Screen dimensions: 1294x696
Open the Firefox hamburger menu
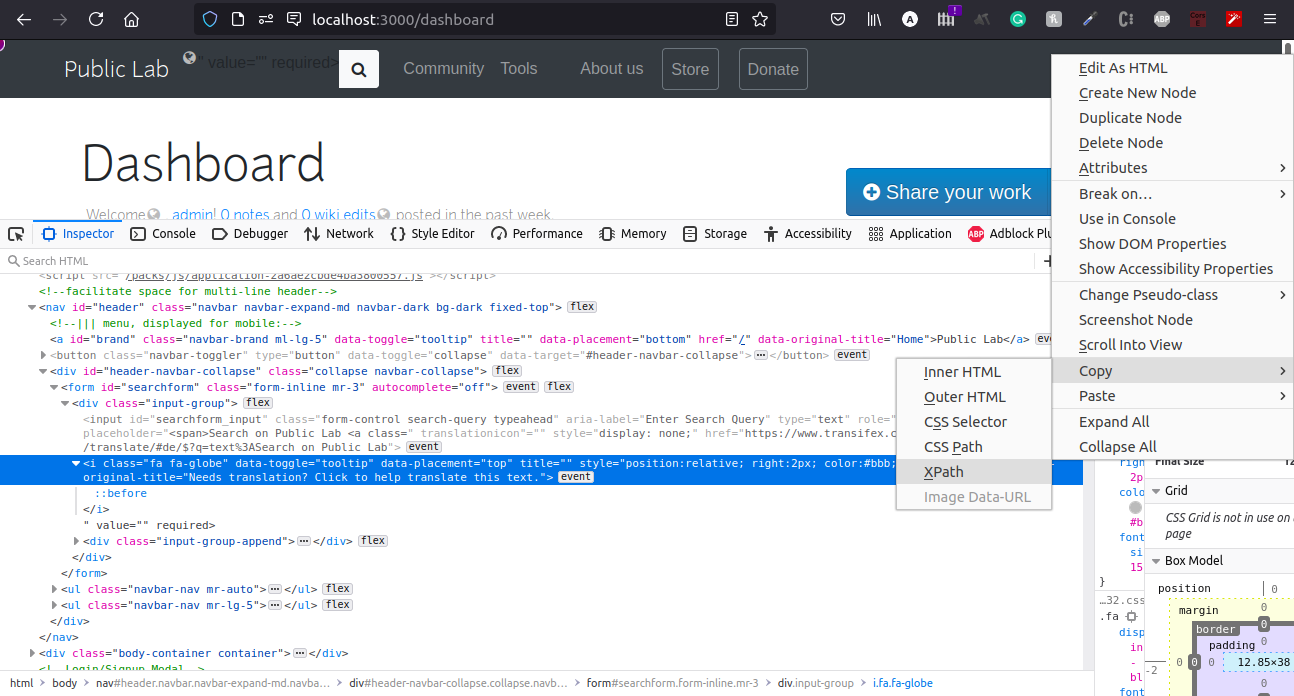(1270, 19)
